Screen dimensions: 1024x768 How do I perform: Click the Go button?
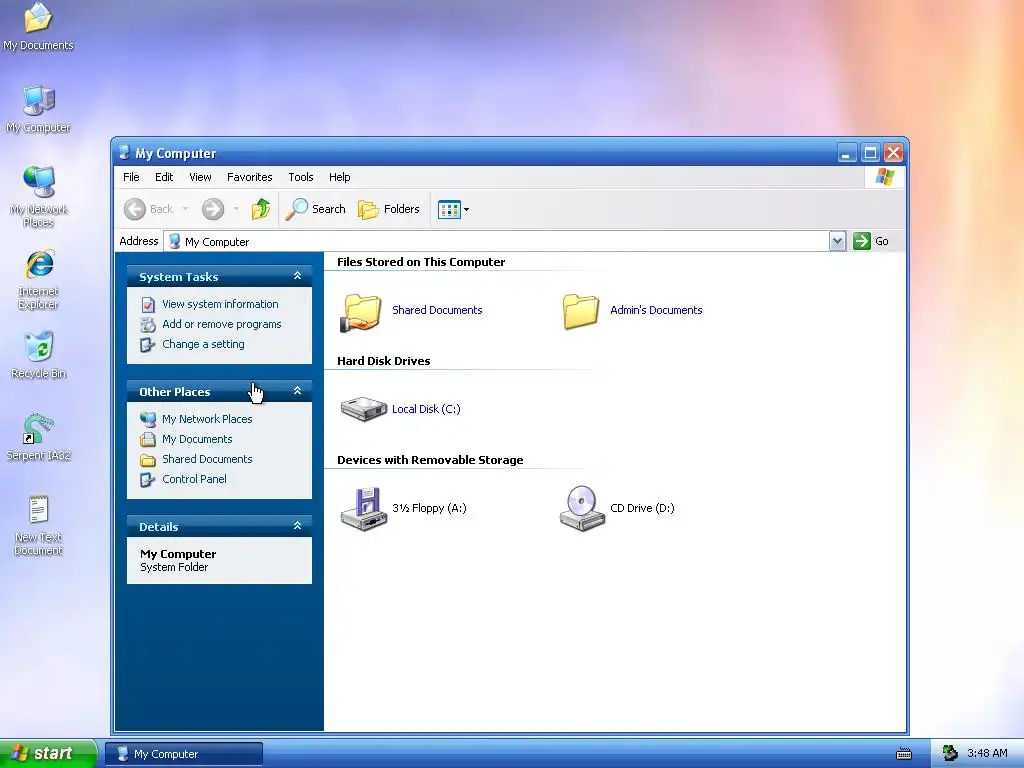871,241
